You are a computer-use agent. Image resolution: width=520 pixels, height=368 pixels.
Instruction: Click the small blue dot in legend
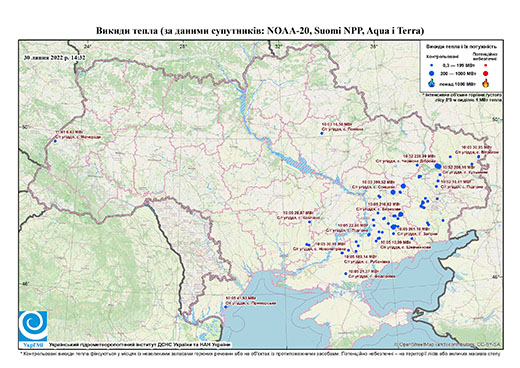(x=432, y=66)
